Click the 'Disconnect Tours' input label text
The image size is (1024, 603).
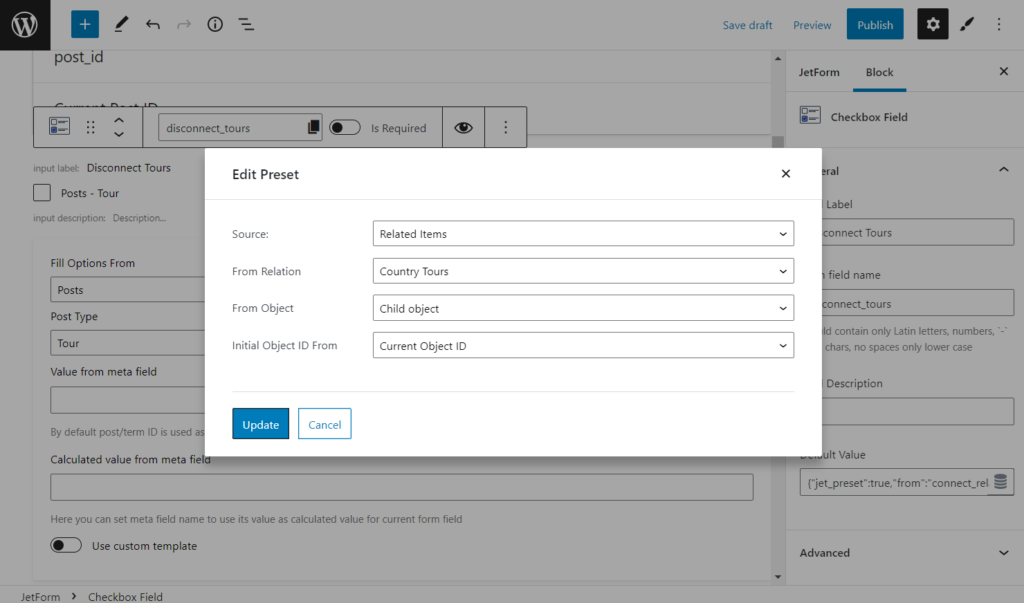click(129, 167)
